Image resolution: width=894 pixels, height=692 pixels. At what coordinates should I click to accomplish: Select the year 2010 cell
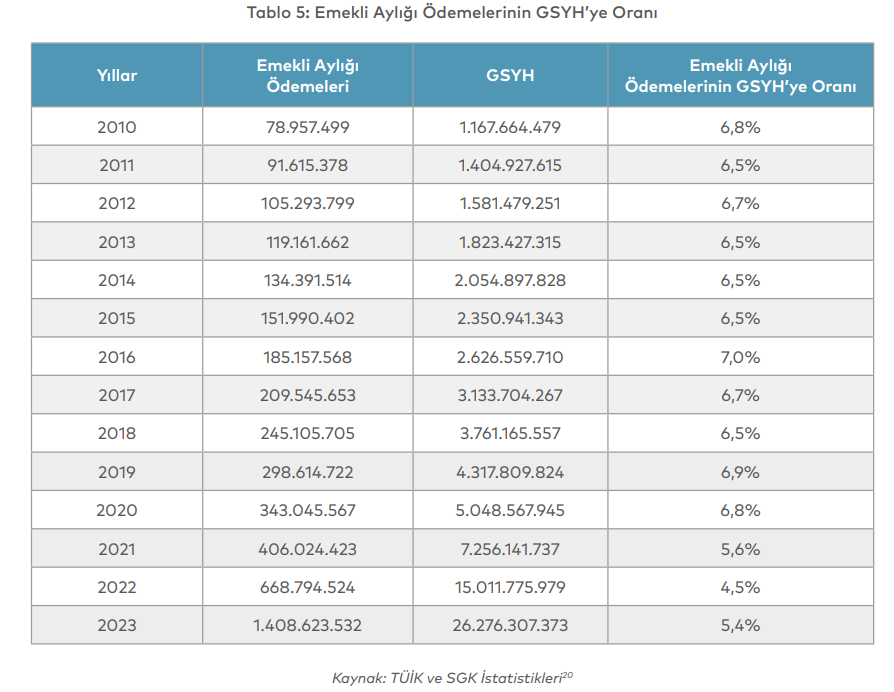tap(117, 127)
